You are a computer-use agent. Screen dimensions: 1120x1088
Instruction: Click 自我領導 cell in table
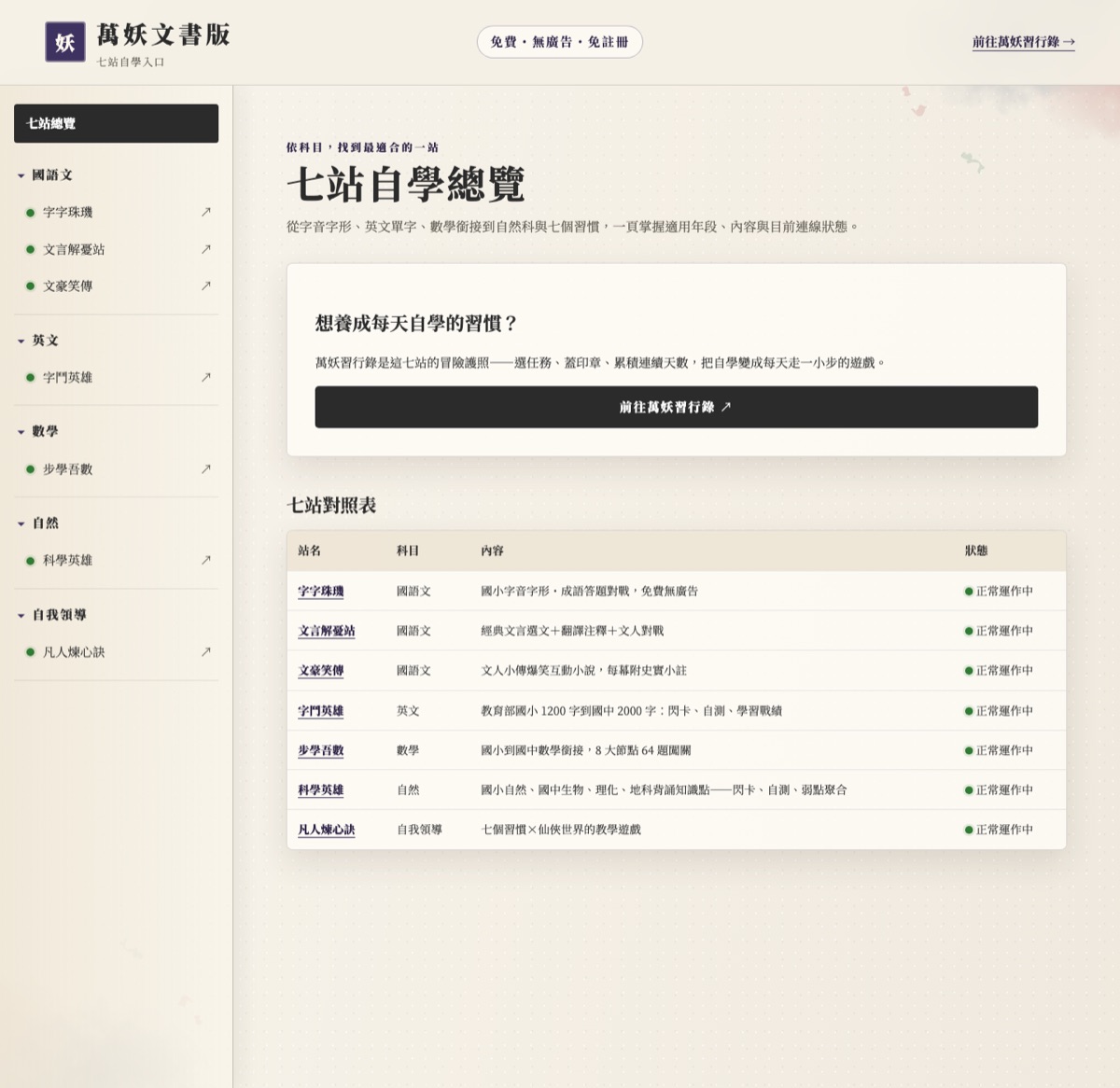coord(419,830)
